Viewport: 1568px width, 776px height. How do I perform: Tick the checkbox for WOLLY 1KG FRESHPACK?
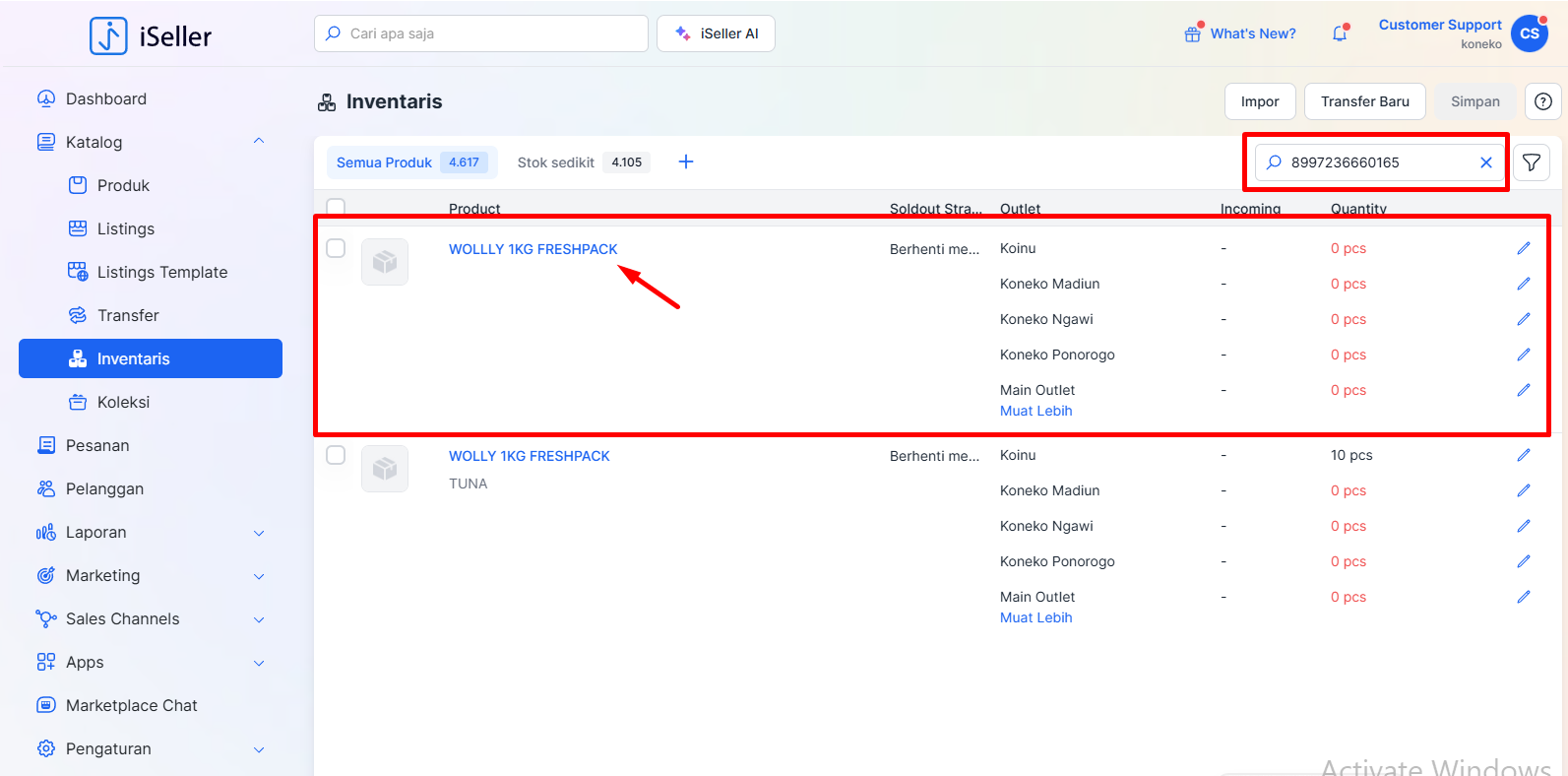[336, 455]
